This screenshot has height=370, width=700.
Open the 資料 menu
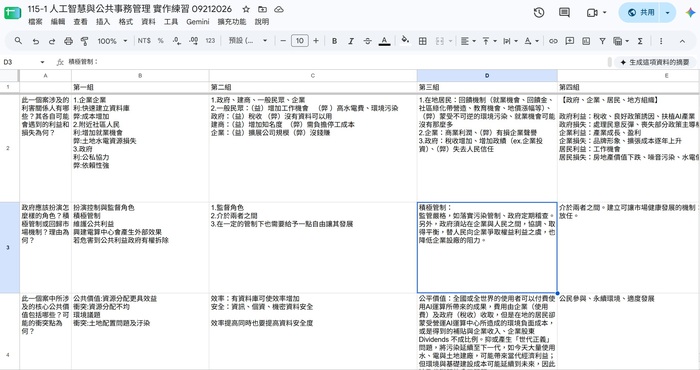(148, 21)
